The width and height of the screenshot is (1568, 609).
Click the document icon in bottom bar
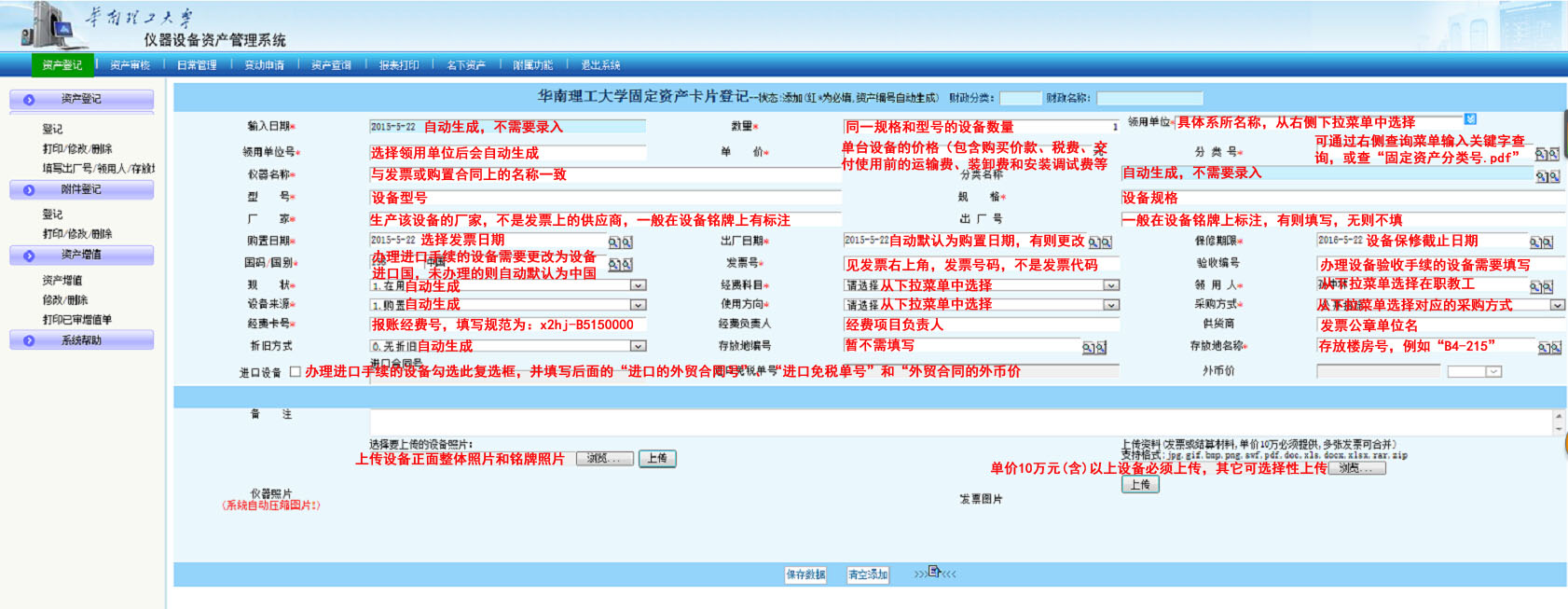[934, 571]
